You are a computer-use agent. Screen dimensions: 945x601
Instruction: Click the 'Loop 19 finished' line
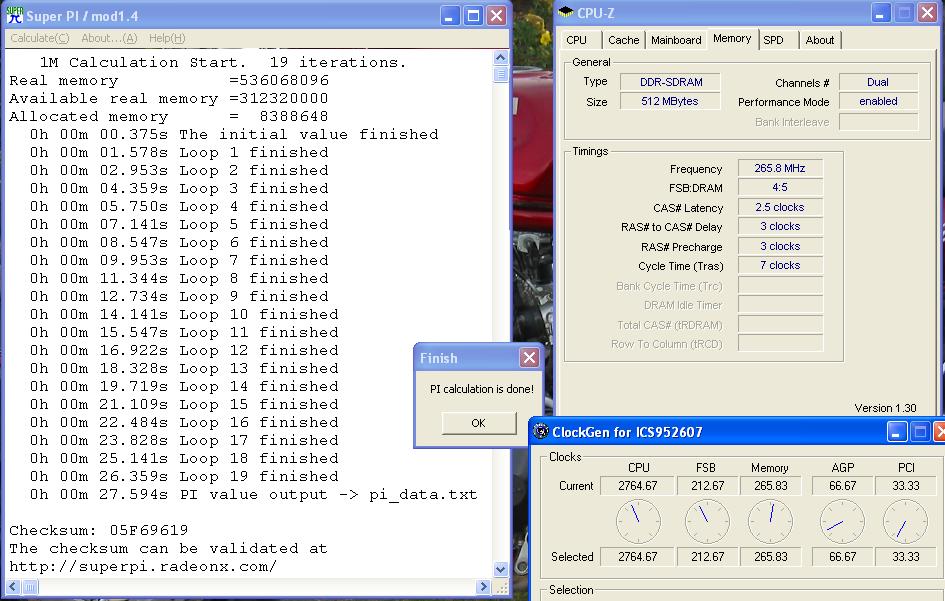184,476
